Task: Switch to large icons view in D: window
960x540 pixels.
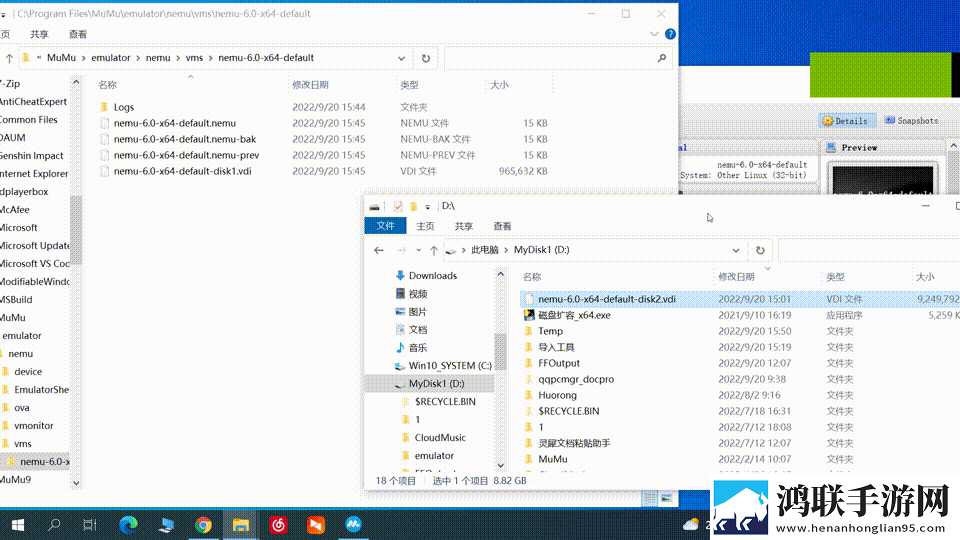Action: pos(667,499)
